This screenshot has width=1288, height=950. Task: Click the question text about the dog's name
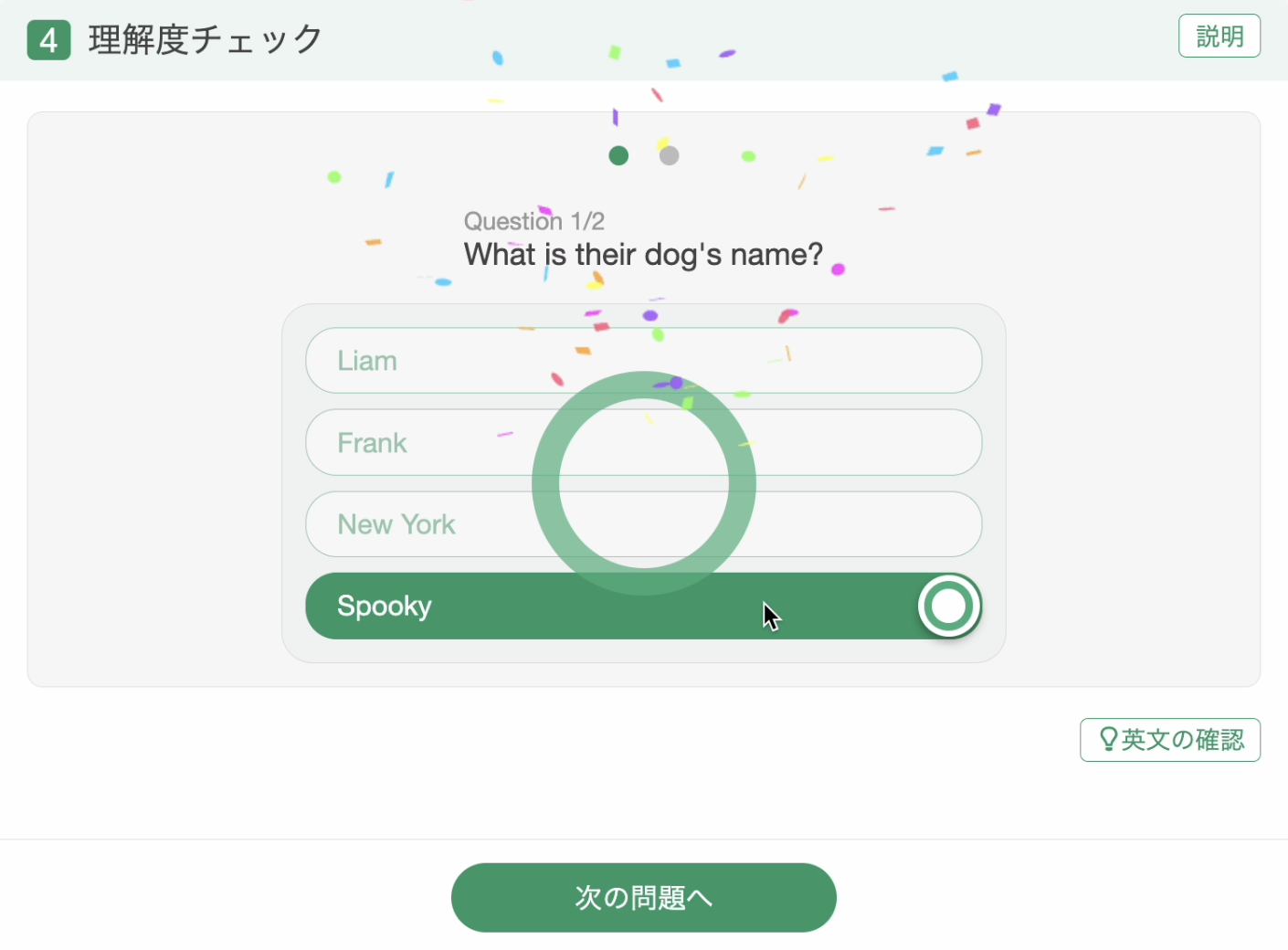[643, 254]
